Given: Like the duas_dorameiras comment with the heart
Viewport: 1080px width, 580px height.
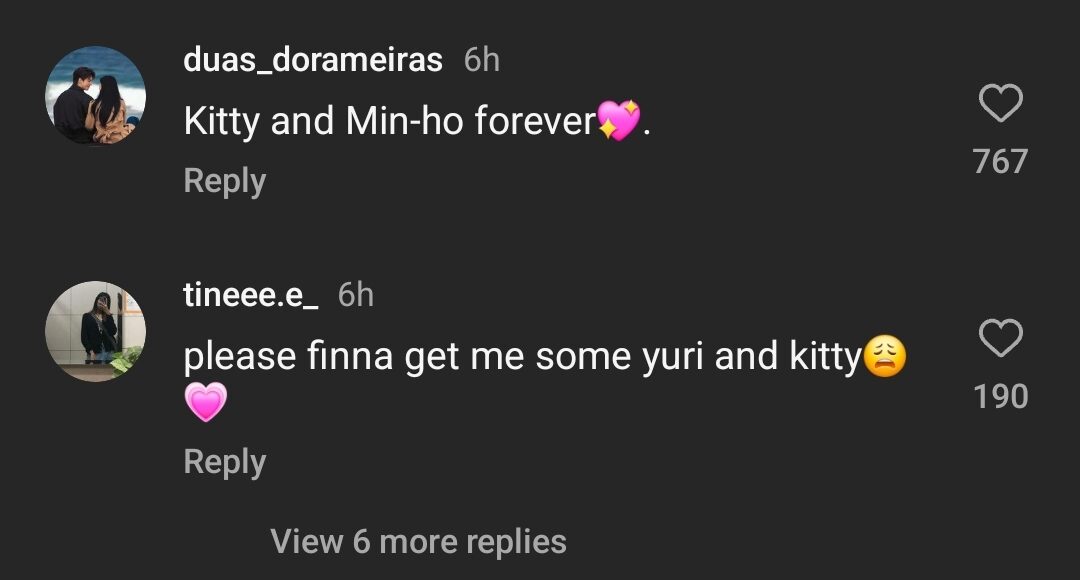Looking at the screenshot, I should pos(1000,104).
